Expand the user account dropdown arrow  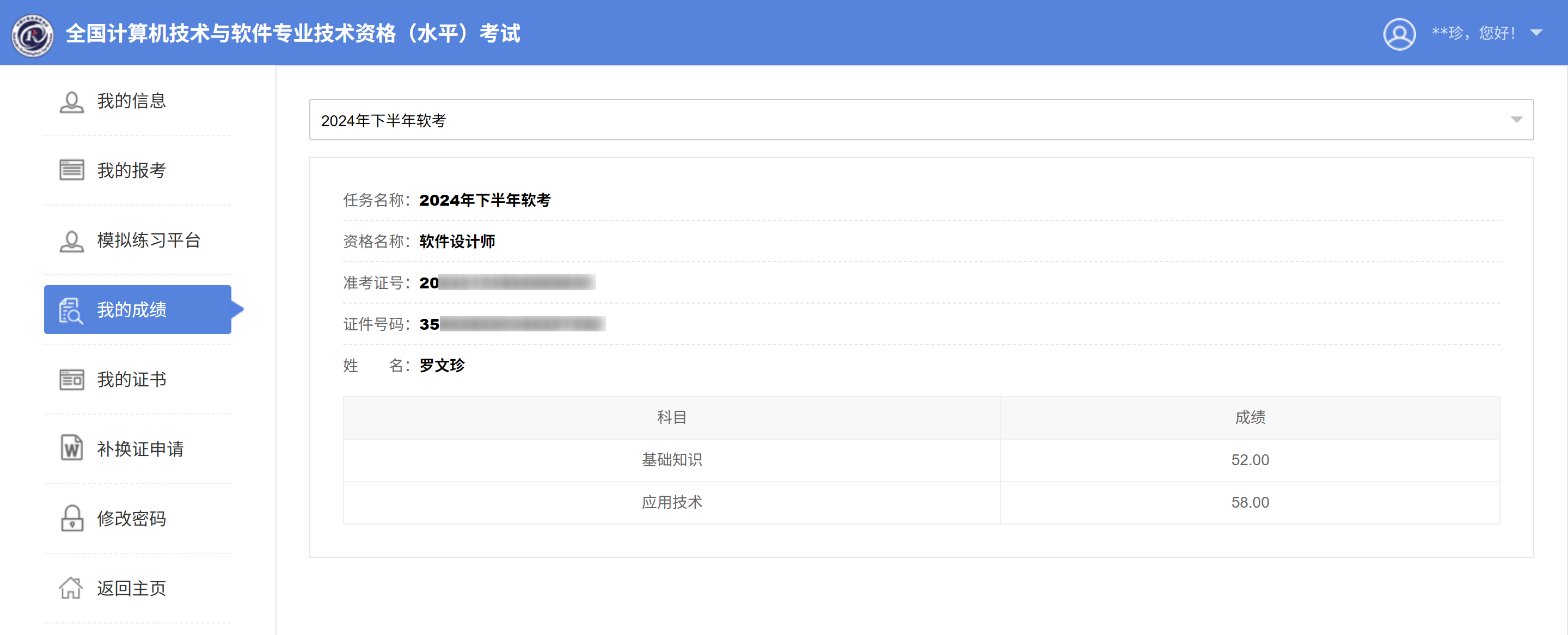1536,33
